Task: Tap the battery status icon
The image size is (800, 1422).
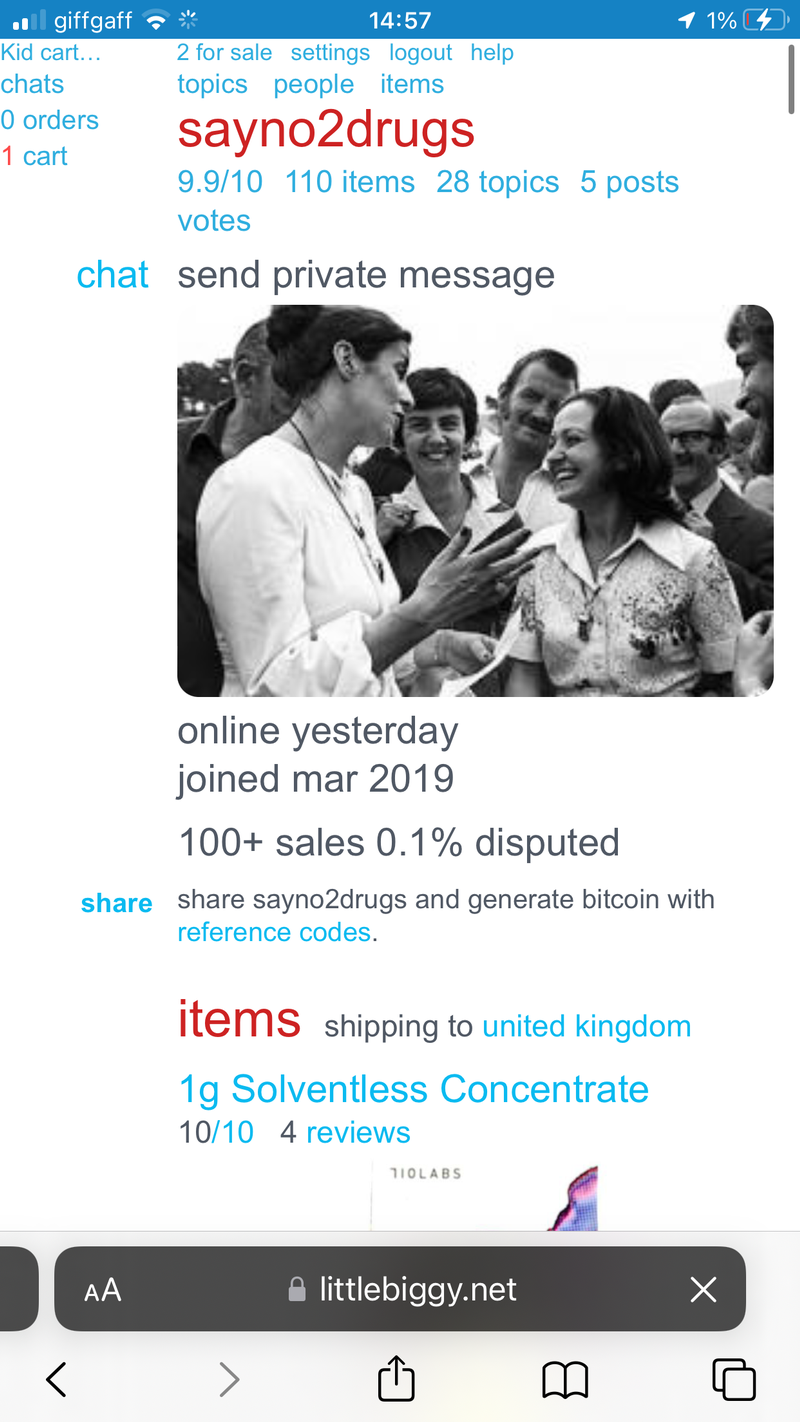Action: pyautogui.click(x=765, y=20)
